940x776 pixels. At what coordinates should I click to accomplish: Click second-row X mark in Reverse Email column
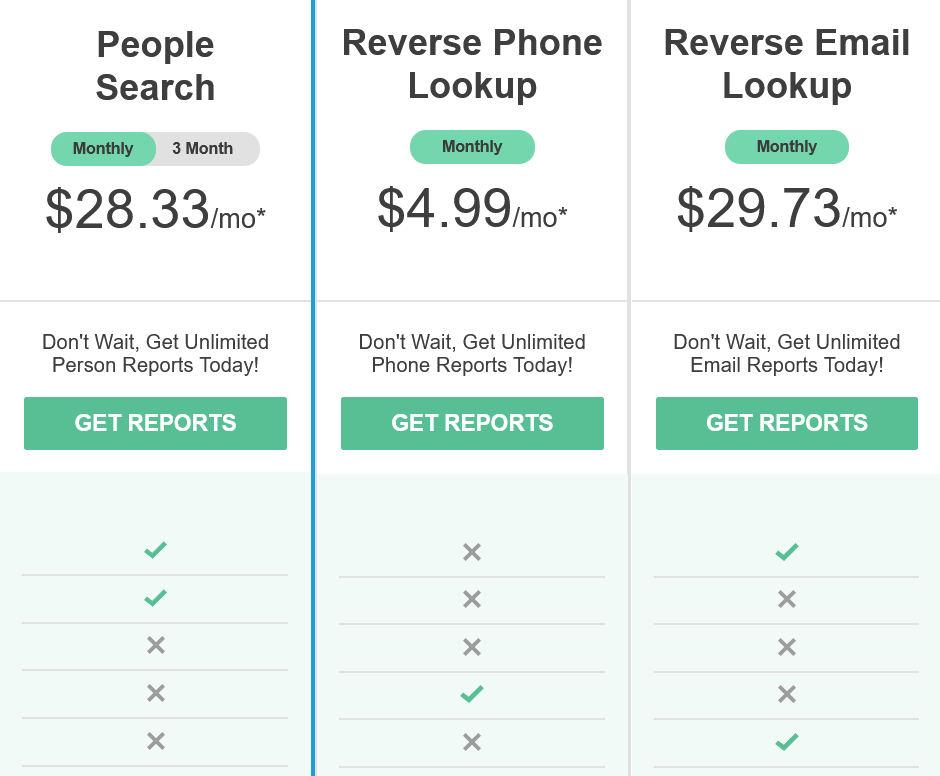(x=787, y=600)
